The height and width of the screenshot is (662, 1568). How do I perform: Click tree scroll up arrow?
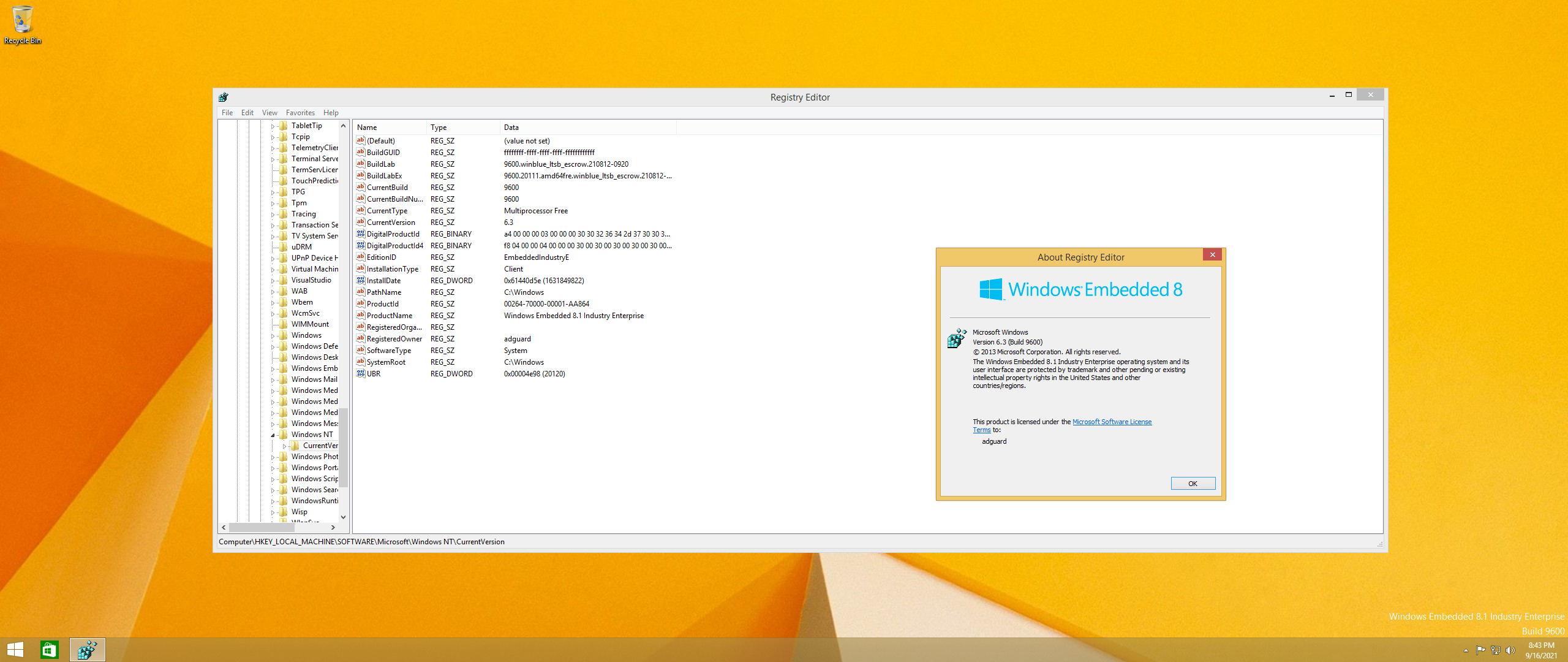point(344,126)
